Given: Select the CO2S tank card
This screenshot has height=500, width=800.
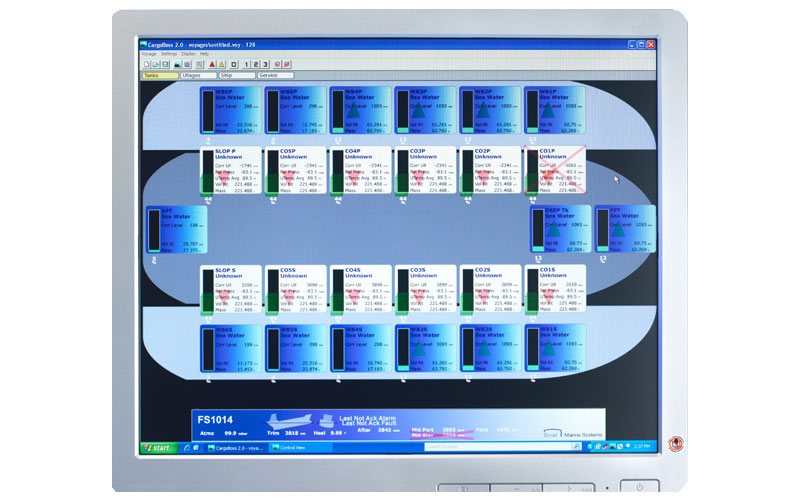Looking at the screenshot, I should [x=490, y=289].
